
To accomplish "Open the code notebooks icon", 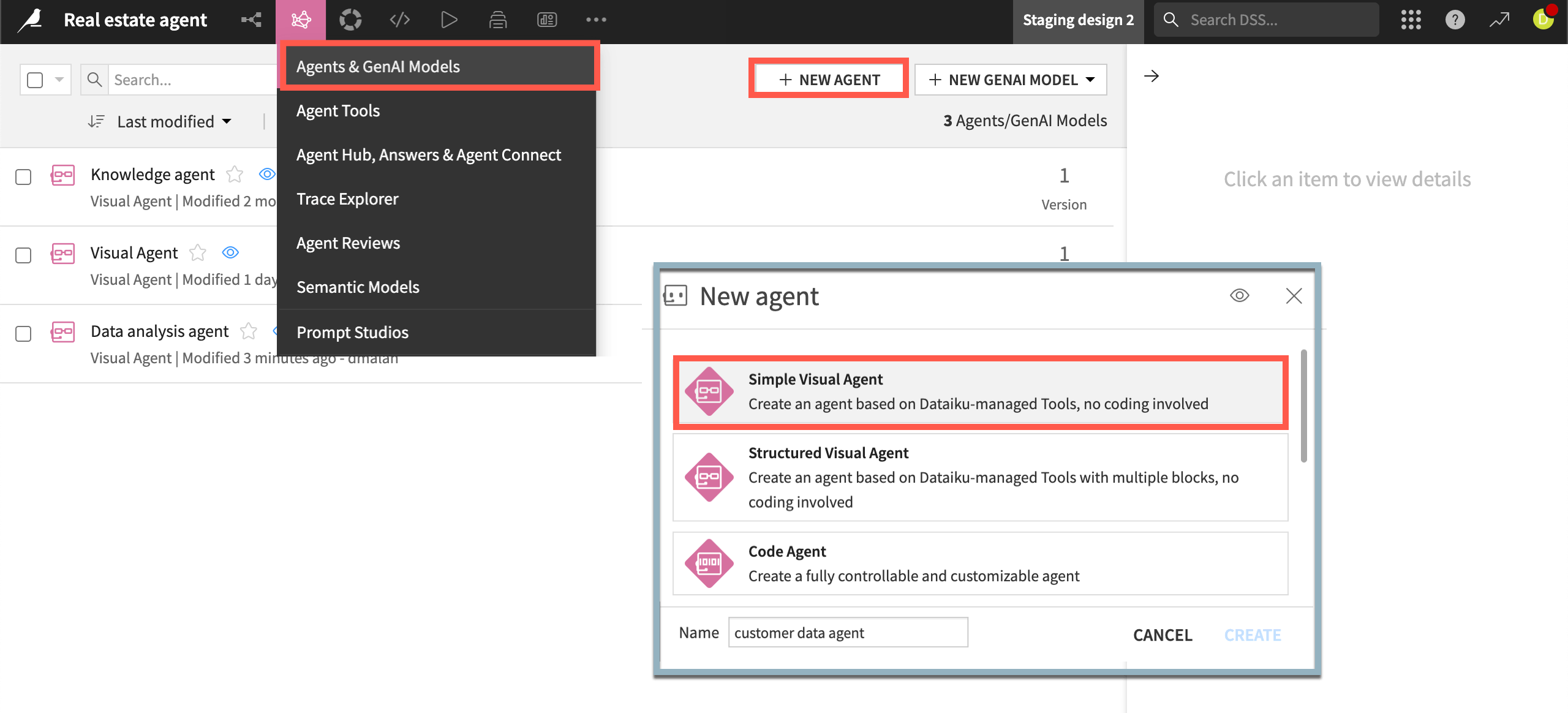I will pos(399,19).
